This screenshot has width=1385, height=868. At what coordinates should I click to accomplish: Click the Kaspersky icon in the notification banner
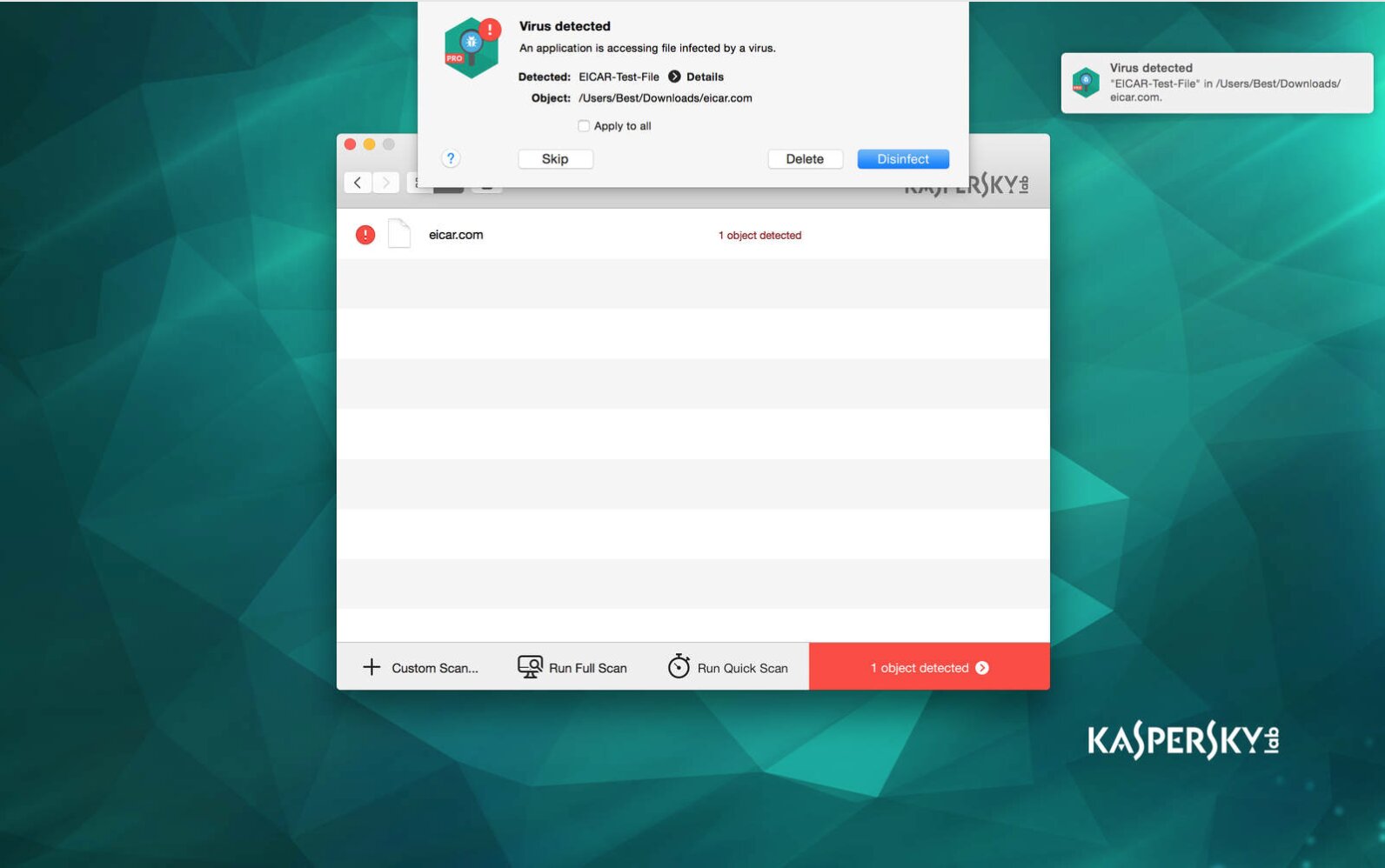[x=1085, y=83]
